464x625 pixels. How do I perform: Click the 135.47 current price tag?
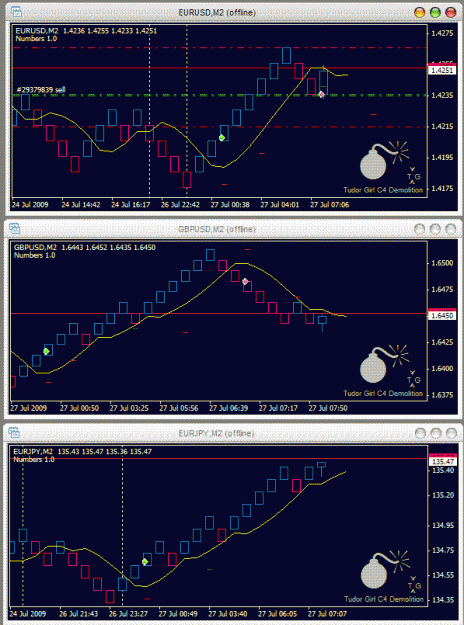443,462
